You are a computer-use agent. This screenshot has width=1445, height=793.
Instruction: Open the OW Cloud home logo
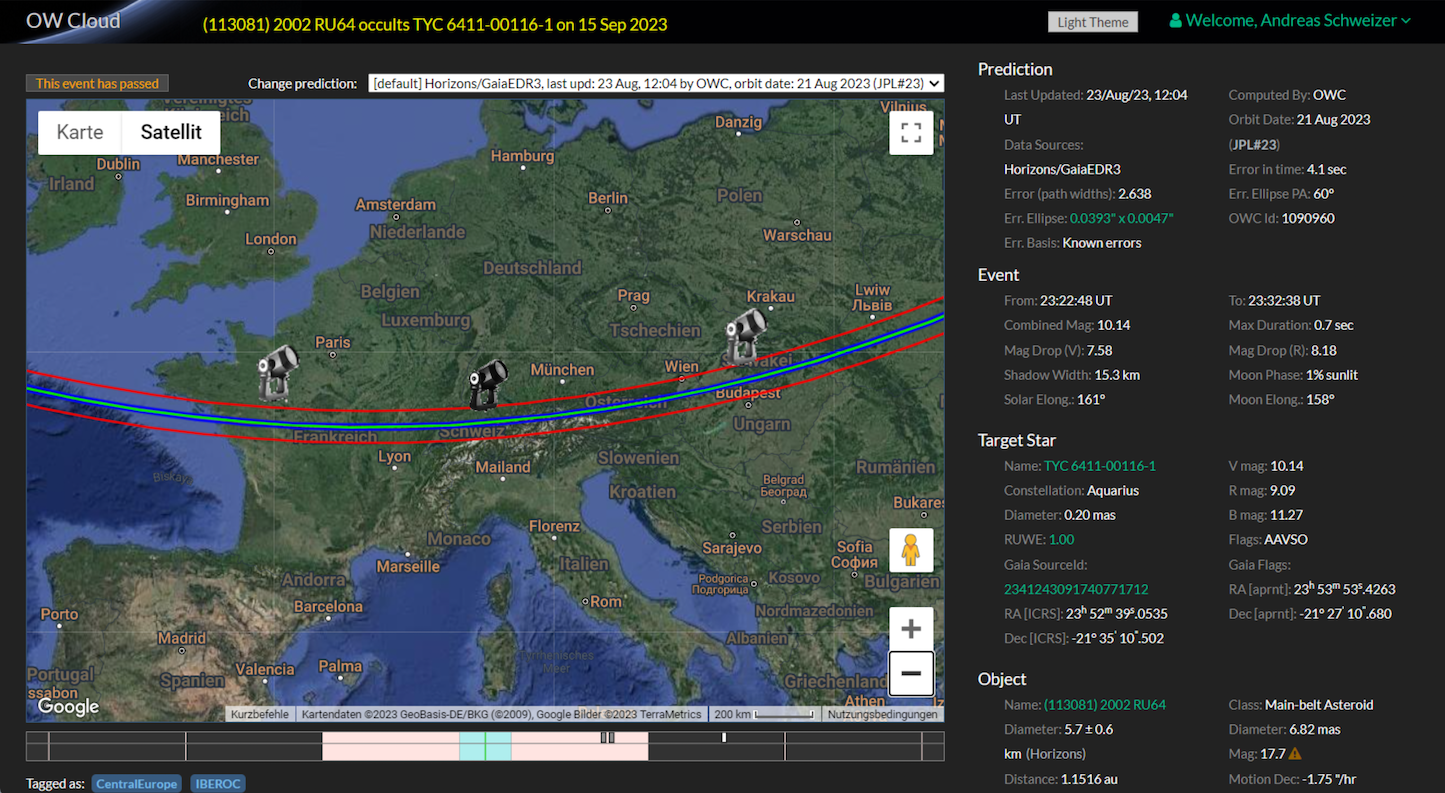[x=73, y=21]
